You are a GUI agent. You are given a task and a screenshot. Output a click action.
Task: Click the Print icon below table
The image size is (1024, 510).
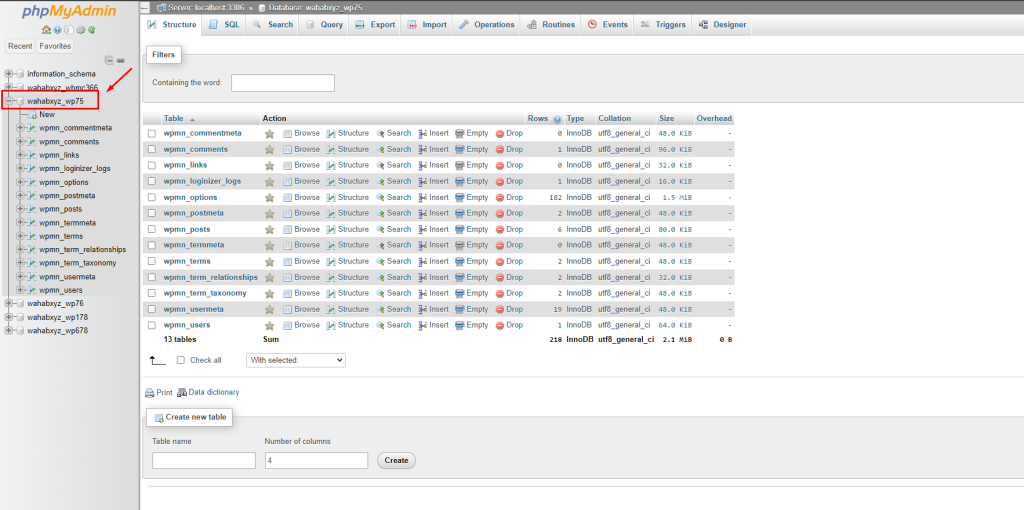(150, 393)
